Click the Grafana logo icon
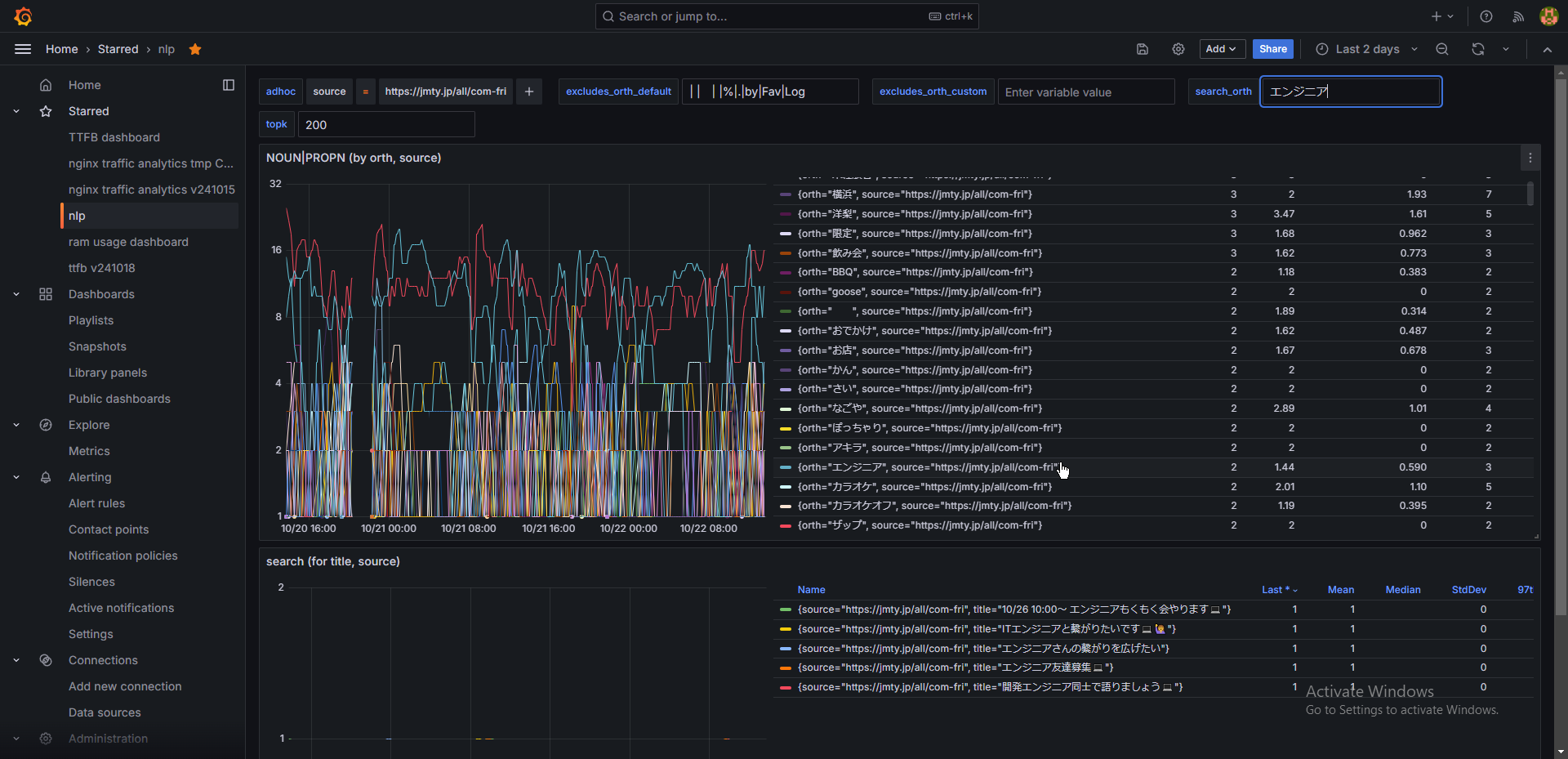Screen dimensions: 1568x759 point(23,16)
